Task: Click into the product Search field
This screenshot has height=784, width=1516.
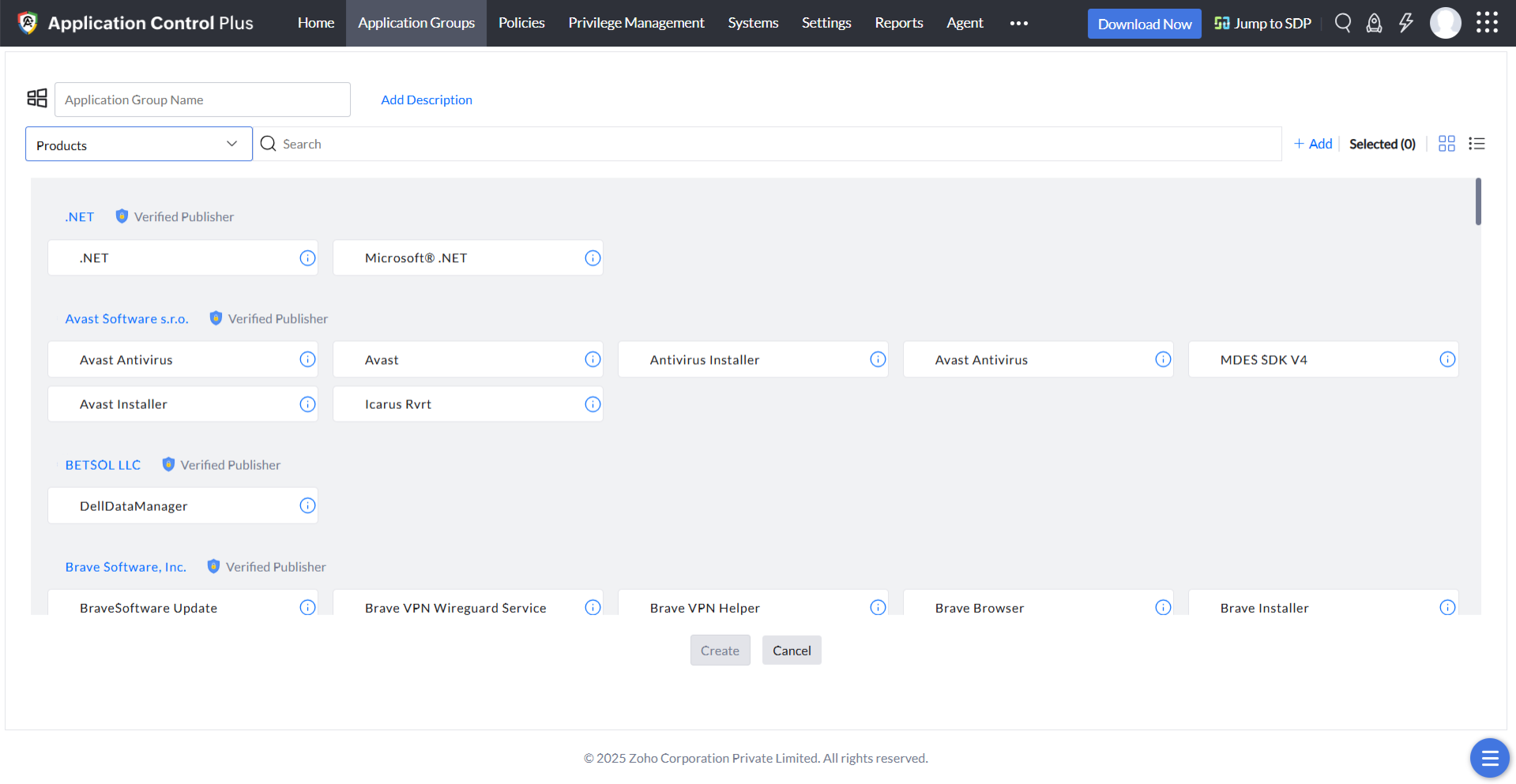Action: tap(766, 144)
